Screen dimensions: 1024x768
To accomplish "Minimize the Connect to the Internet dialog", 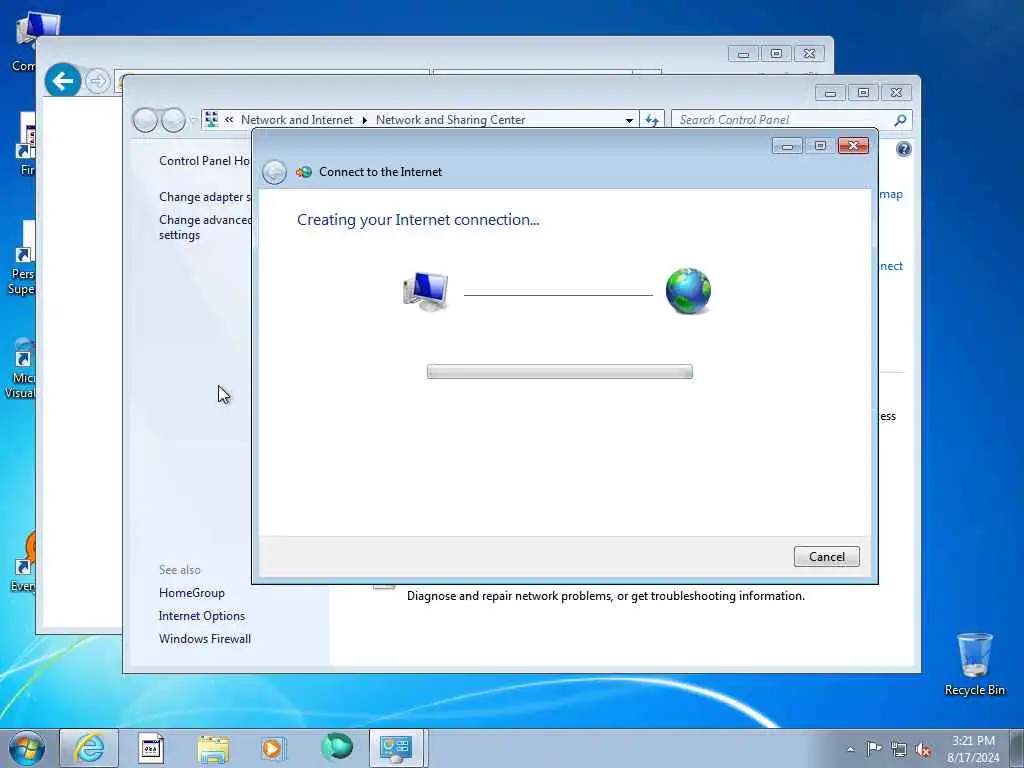I will coord(788,146).
